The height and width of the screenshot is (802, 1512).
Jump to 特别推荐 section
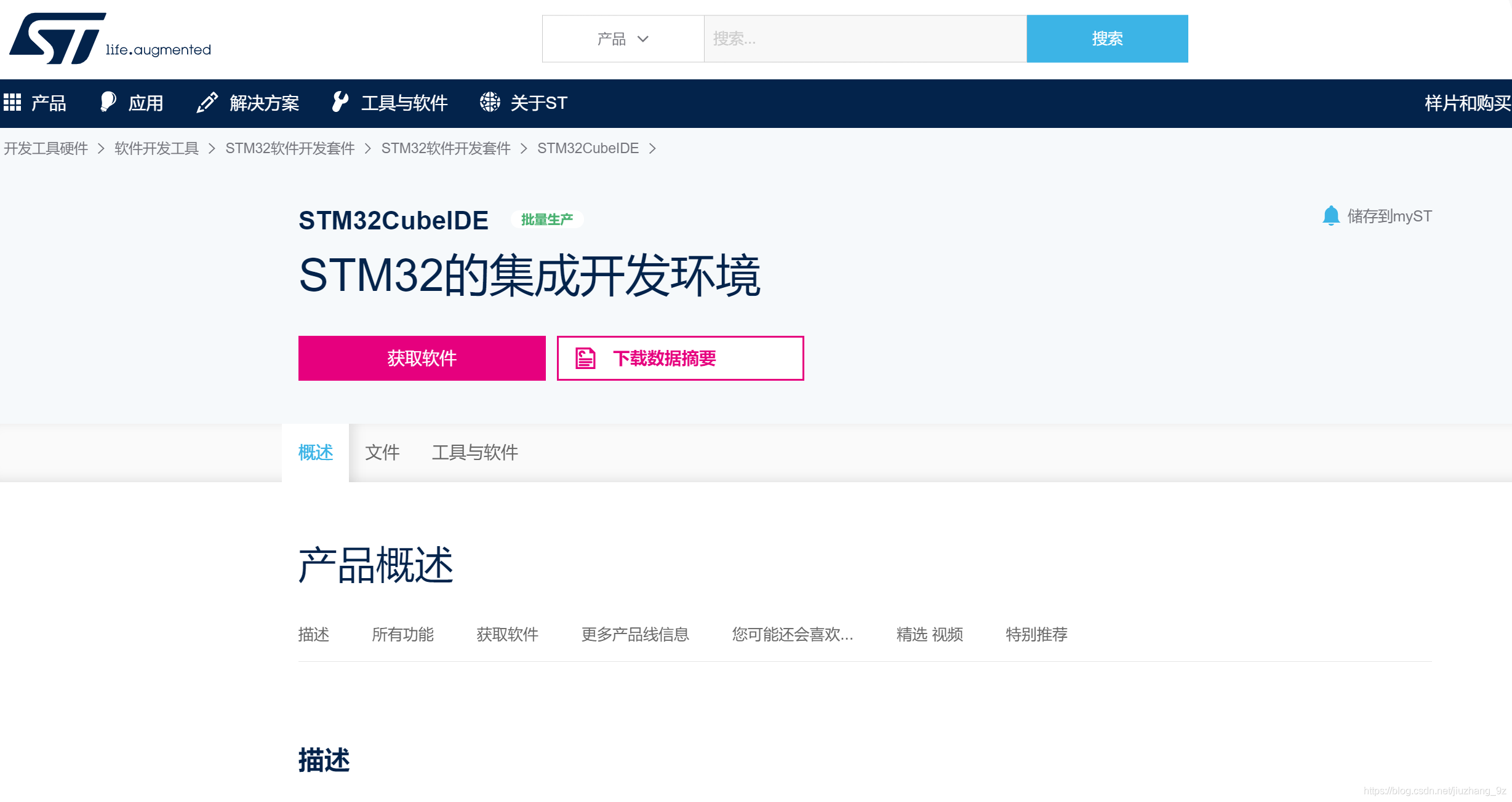pyautogui.click(x=1037, y=634)
